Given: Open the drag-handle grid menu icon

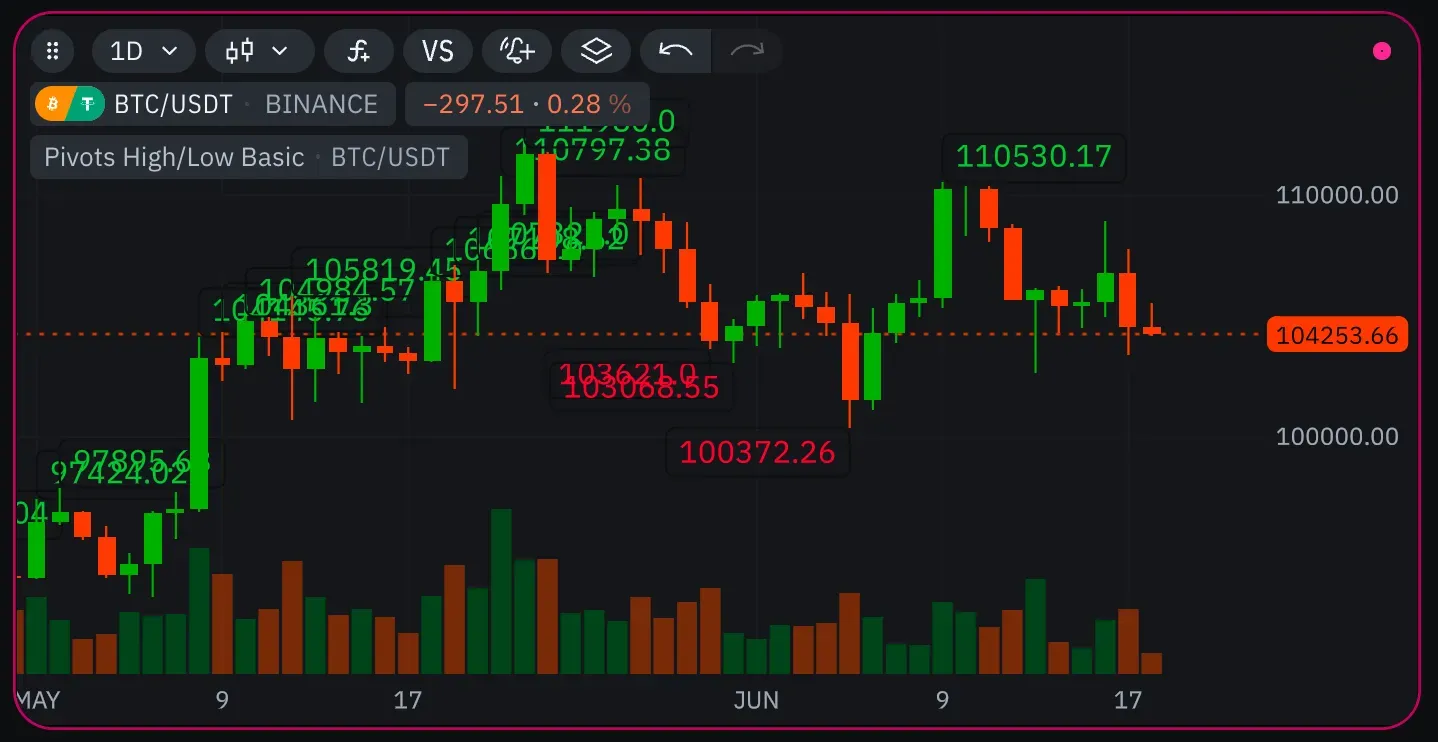Looking at the screenshot, I should click(x=54, y=50).
